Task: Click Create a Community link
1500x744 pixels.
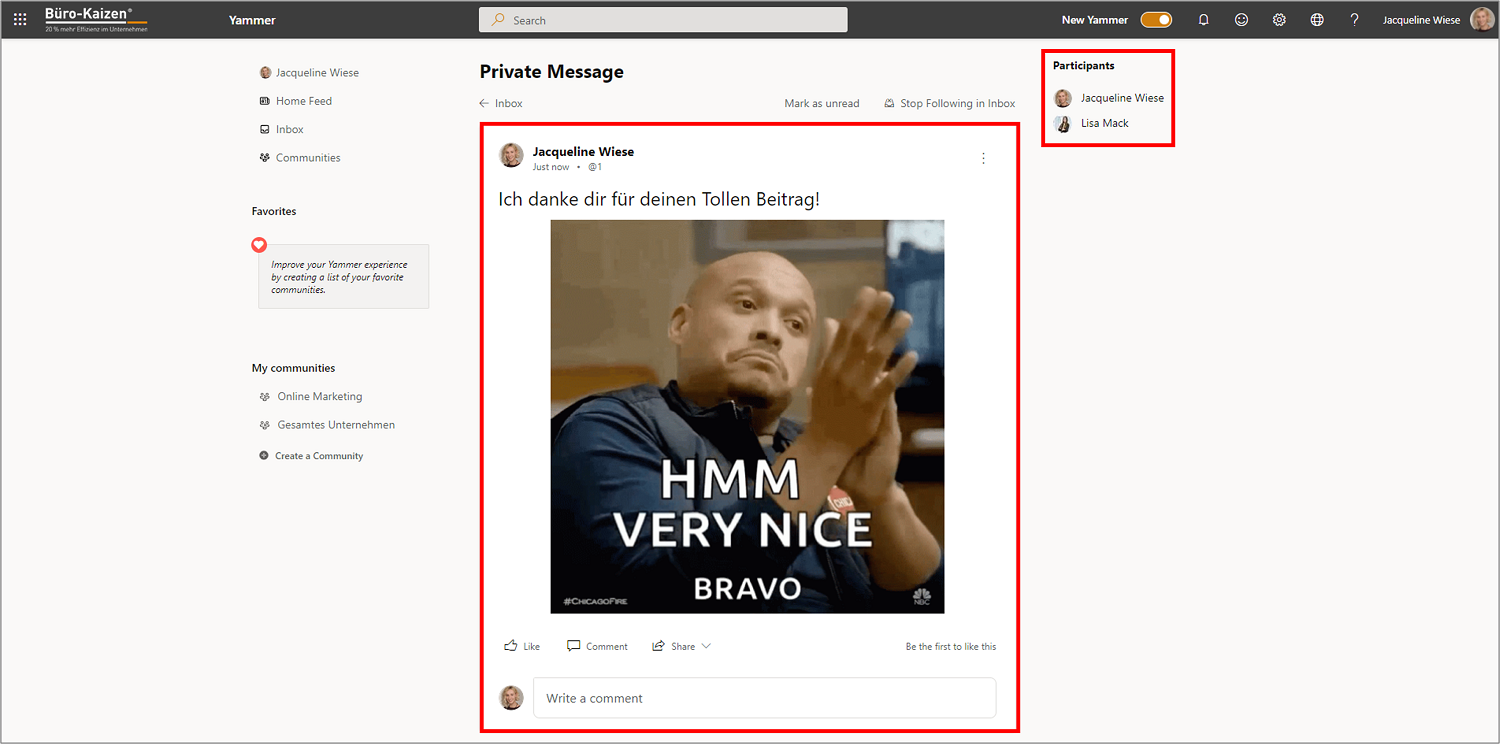Action: pos(319,456)
